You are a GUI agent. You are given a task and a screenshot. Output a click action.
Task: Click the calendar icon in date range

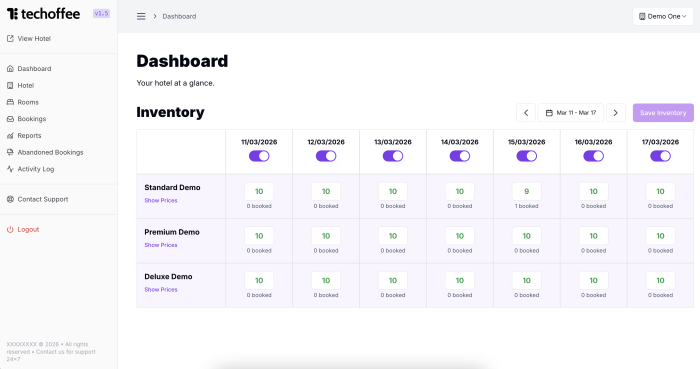coord(549,113)
